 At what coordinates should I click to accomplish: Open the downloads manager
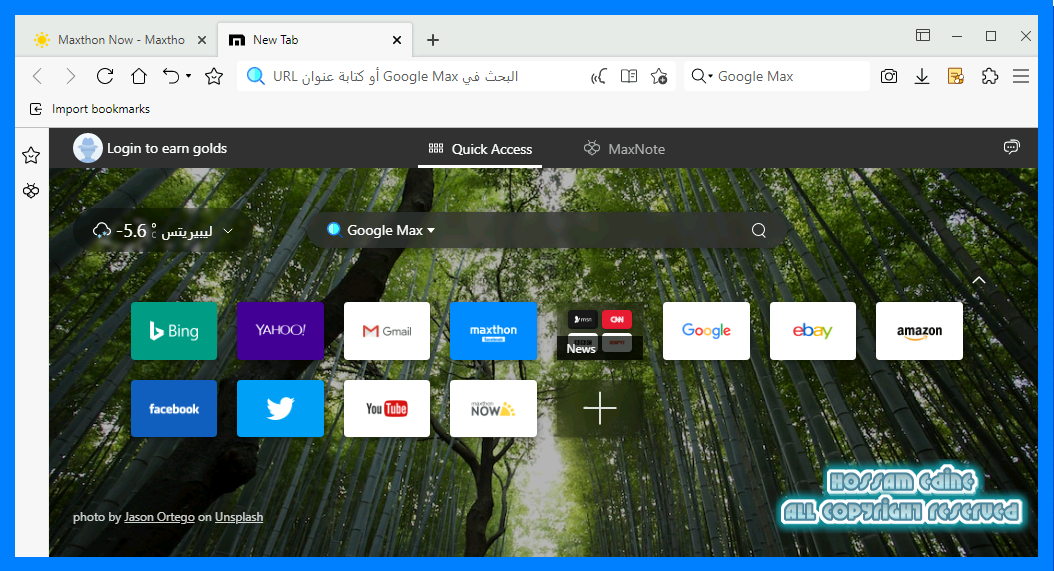pos(922,76)
